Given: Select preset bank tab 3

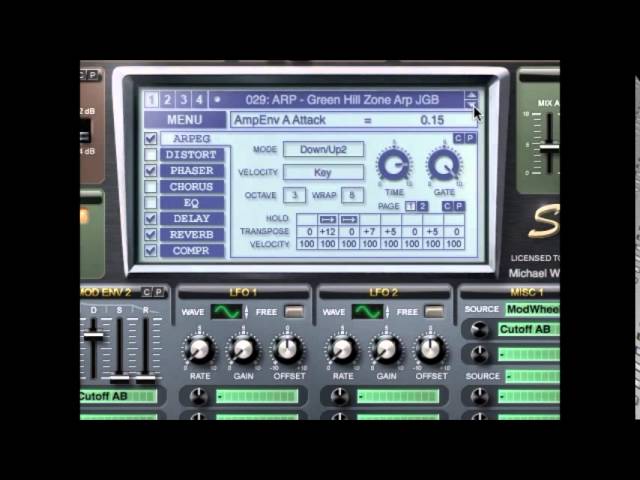Looking at the screenshot, I should (x=183, y=100).
